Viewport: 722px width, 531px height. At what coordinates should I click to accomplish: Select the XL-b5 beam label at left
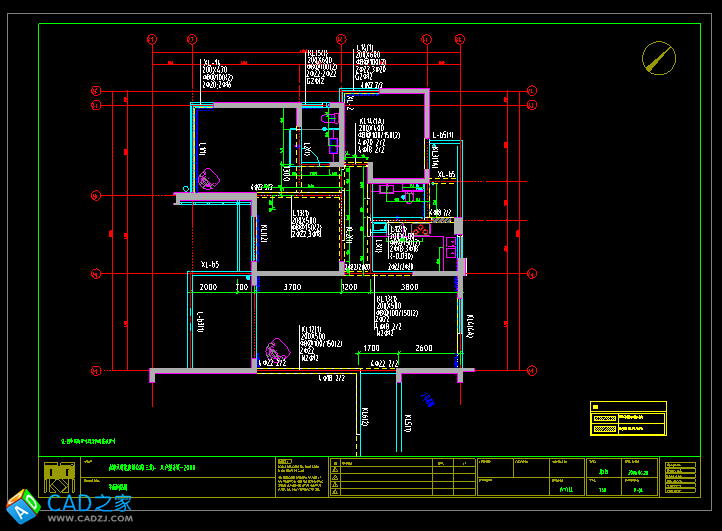(210, 265)
